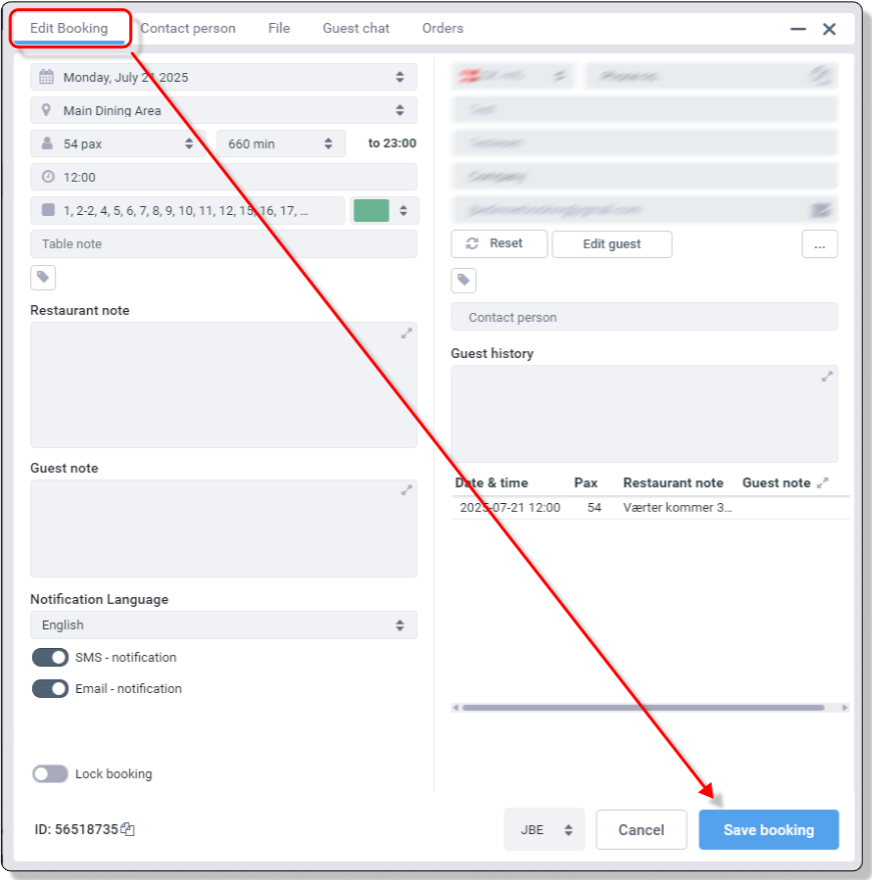Image resolution: width=872 pixels, height=880 pixels.
Task: Toggle SMS notification switch
Action: (50, 657)
